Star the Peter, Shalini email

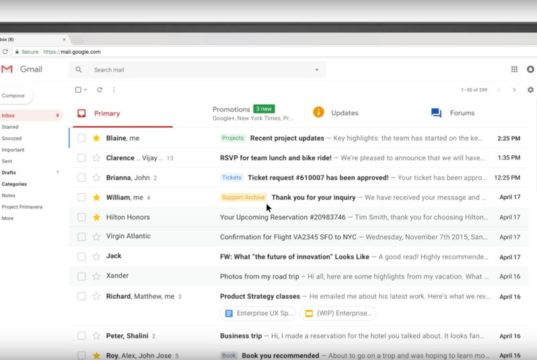[97, 336]
